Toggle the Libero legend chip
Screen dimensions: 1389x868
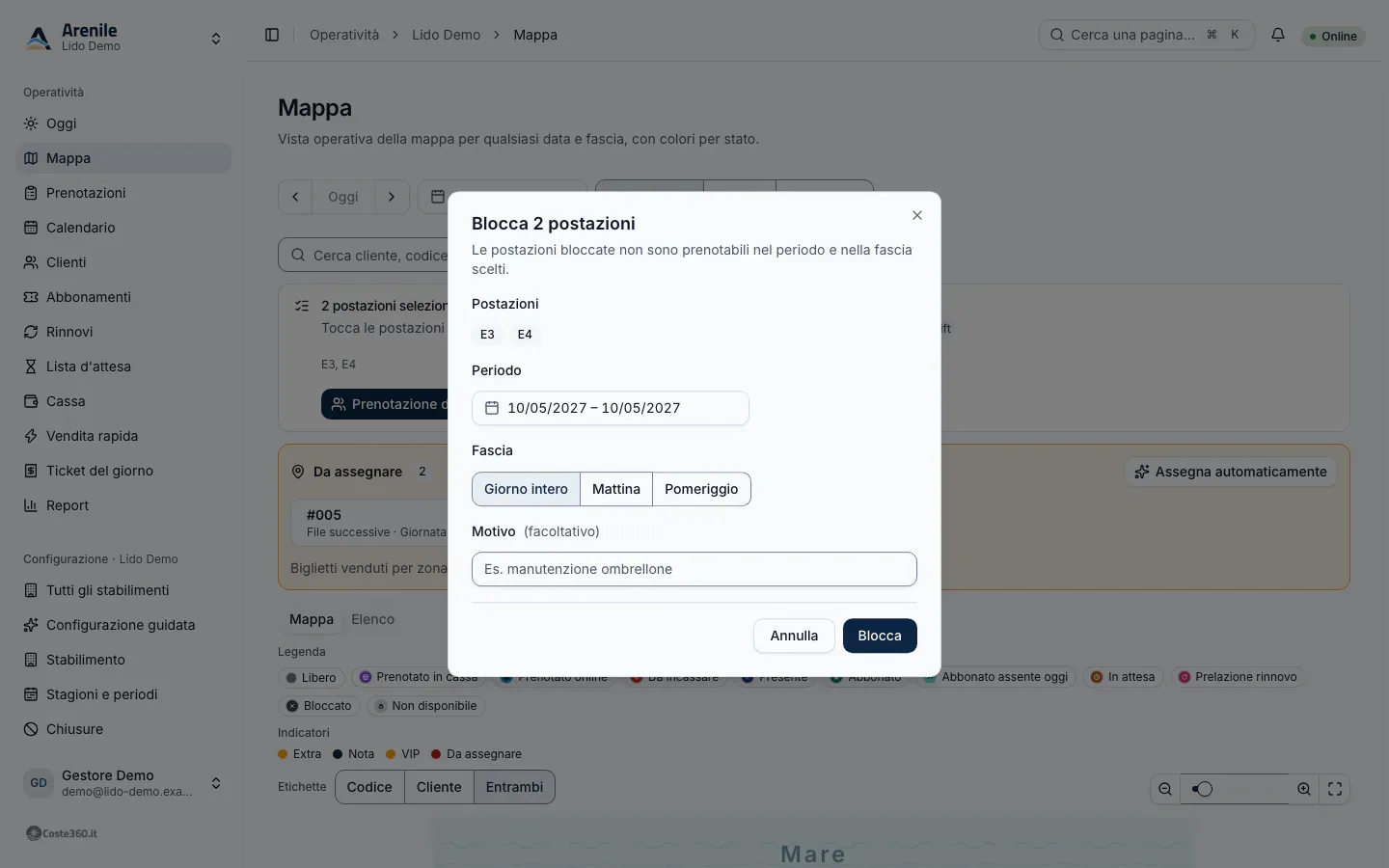click(x=311, y=678)
